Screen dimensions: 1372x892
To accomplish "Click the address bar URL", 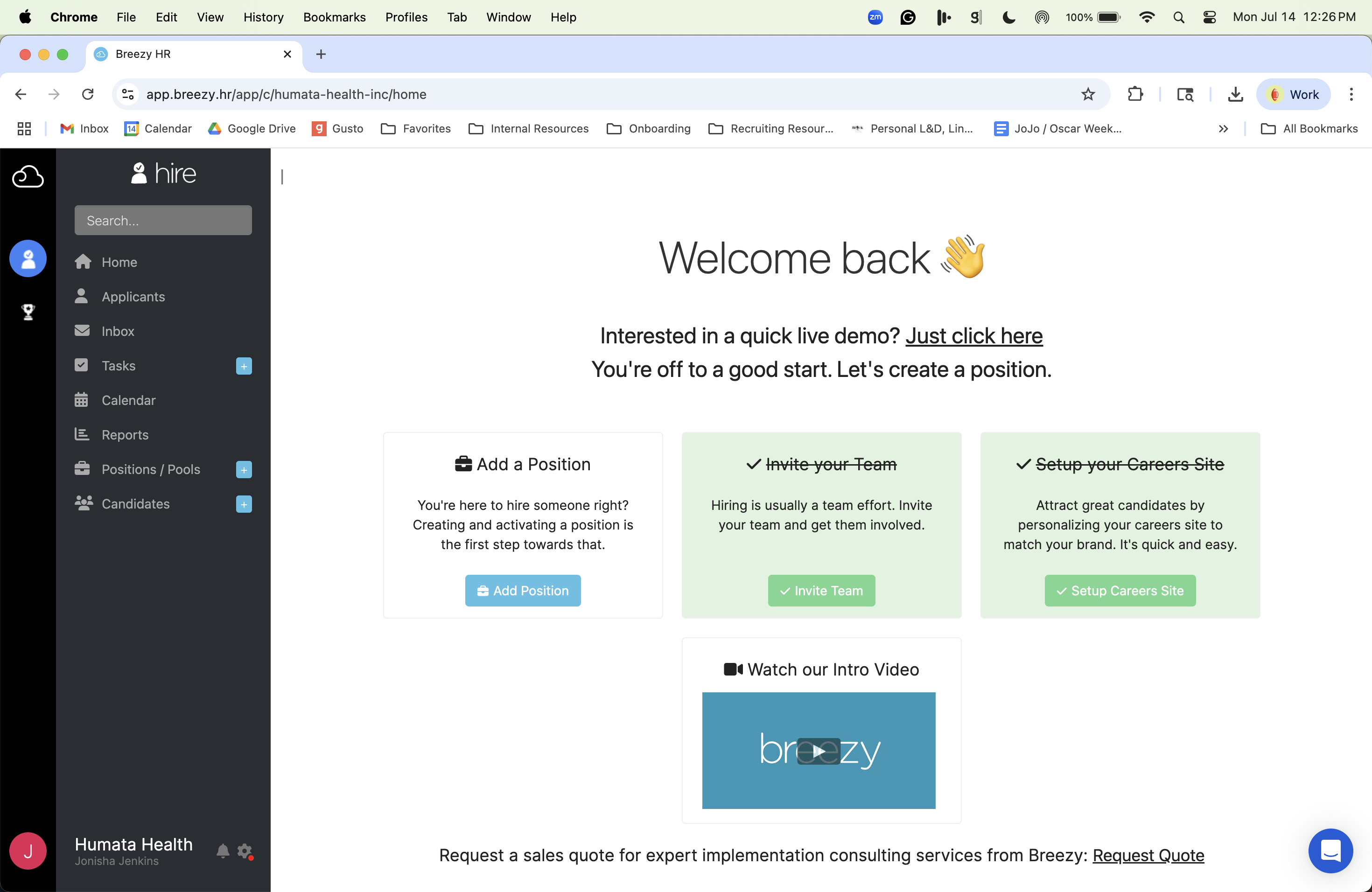I will 287,95.
